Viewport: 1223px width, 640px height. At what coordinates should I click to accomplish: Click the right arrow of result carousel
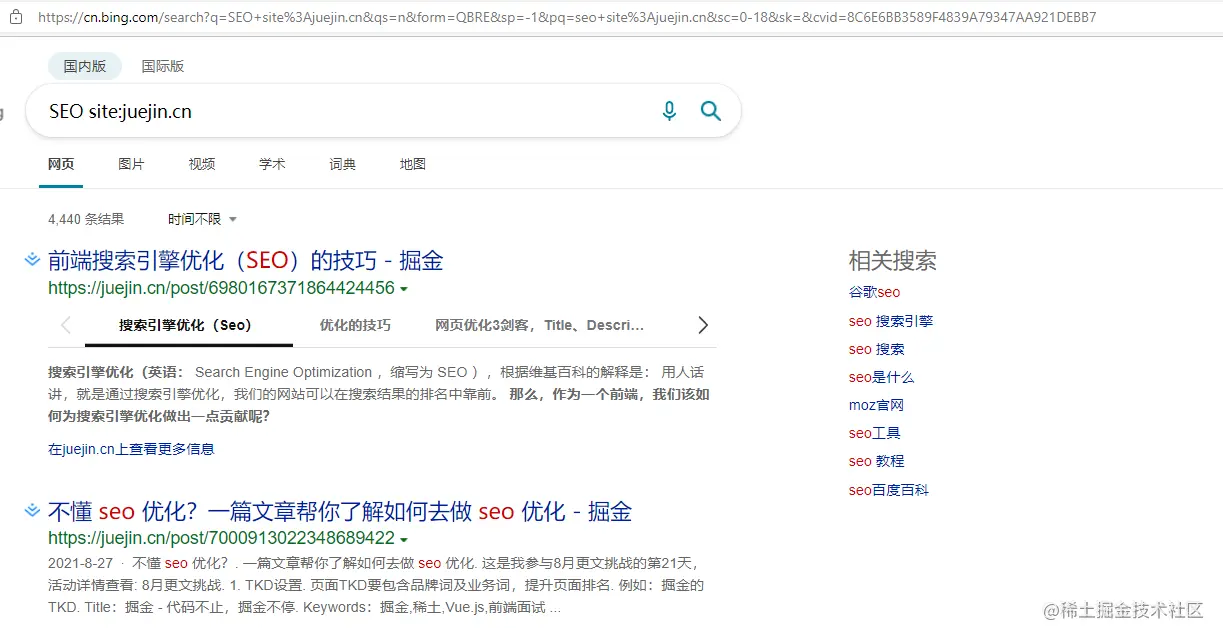pos(703,325)
